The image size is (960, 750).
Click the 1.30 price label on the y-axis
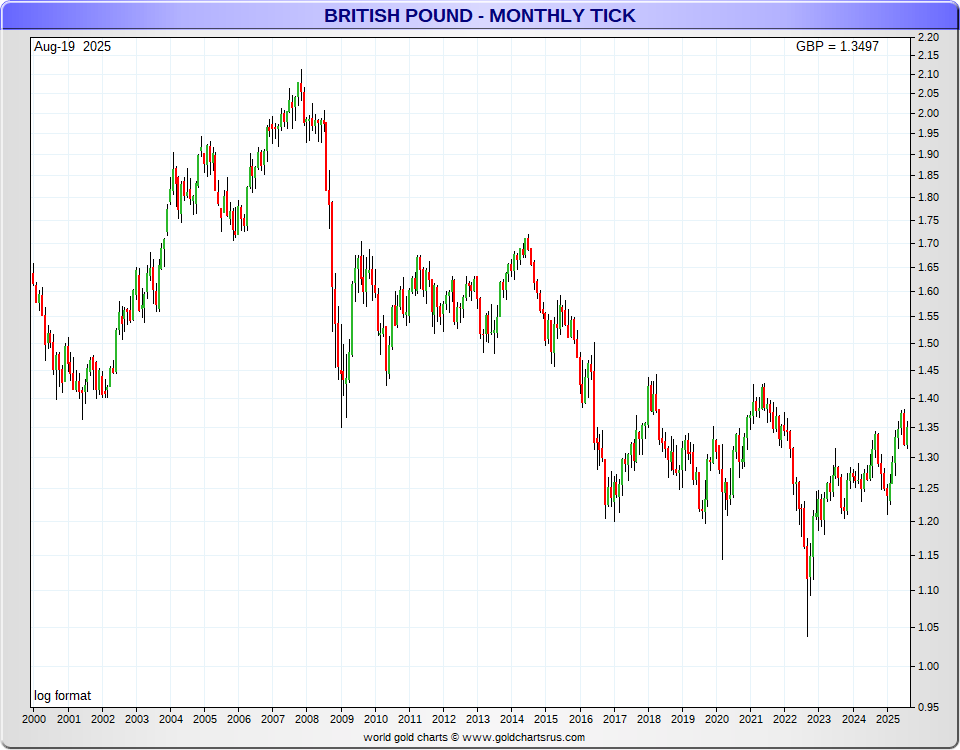click(x=929, y=457)
